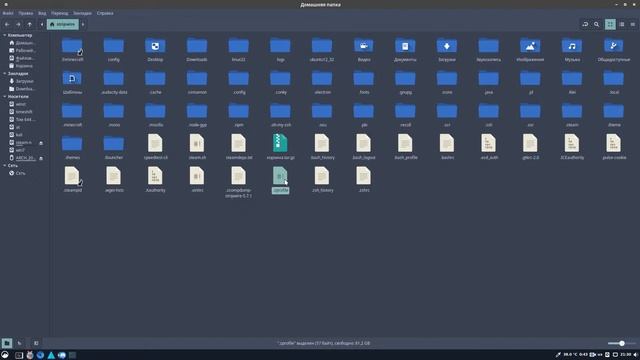Collapse the Закладки sidebar section

[4, 73]
